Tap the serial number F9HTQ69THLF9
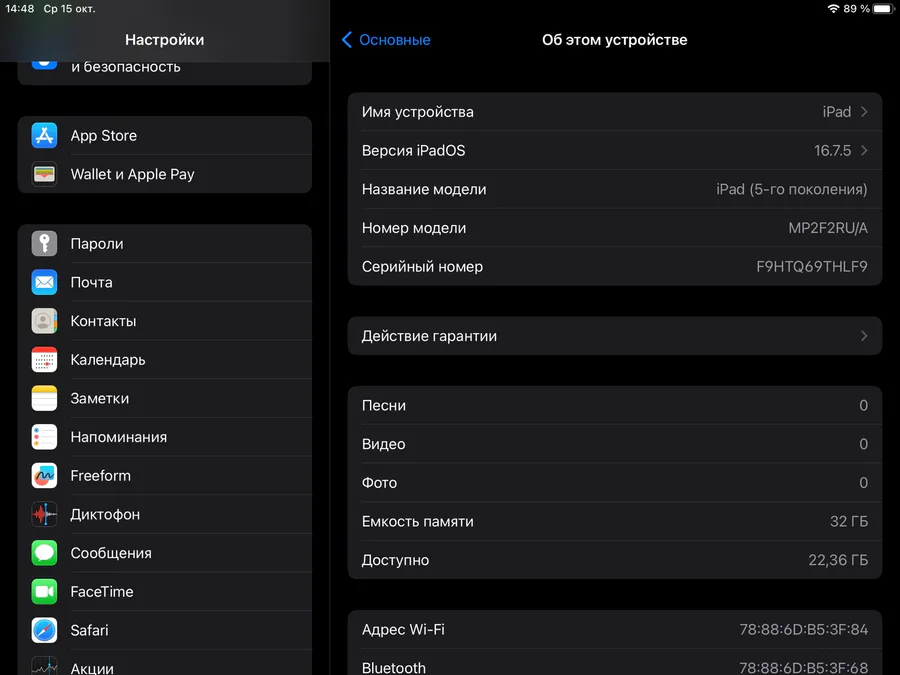900x675 pixels. pos(812,266)
